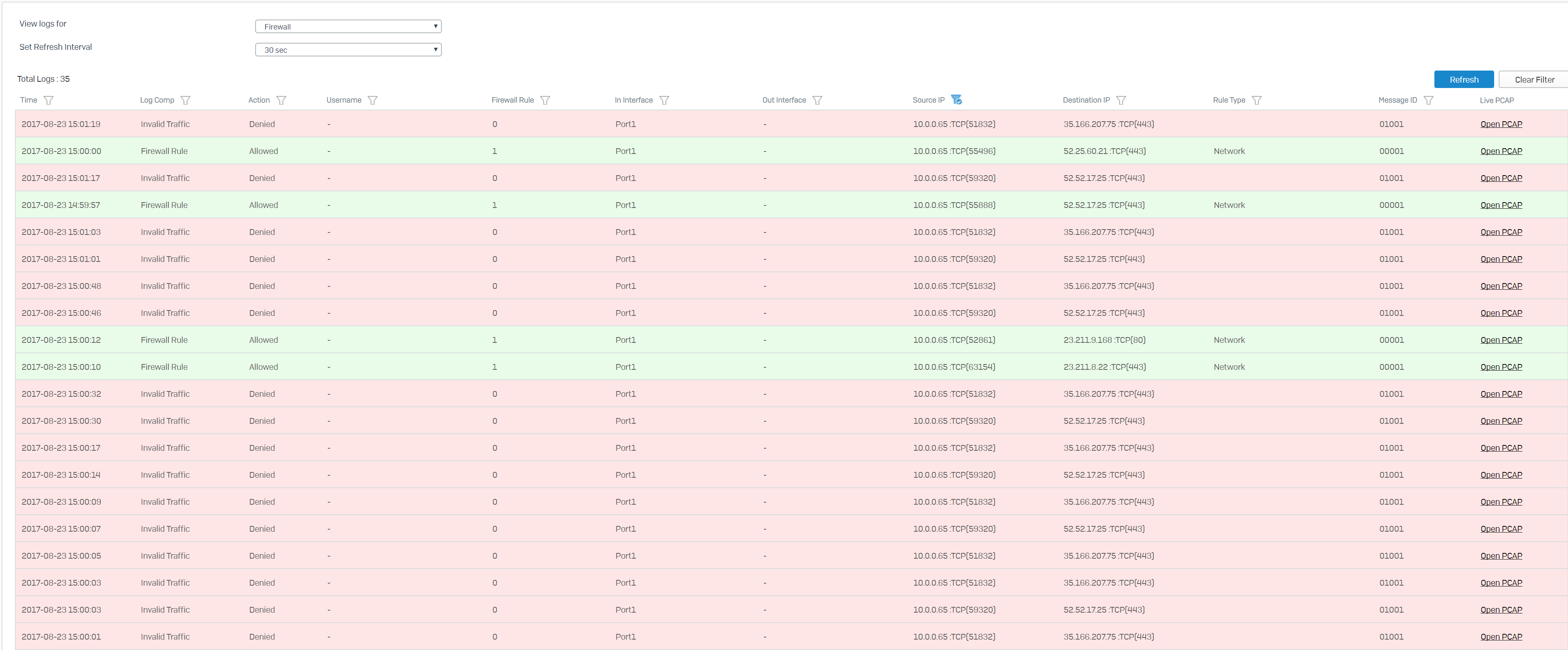
Task: Click source 10.0.0.65 :TCP[55496]
Action: [x=954, y=151]
